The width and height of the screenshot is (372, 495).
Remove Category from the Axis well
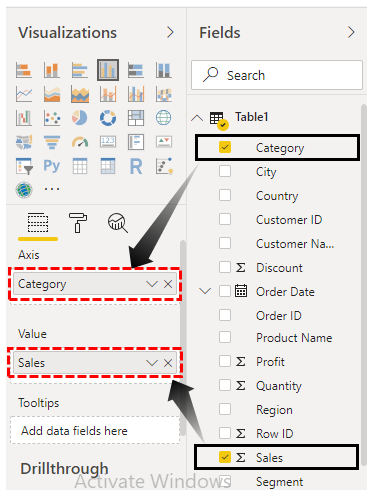(168, 284)
